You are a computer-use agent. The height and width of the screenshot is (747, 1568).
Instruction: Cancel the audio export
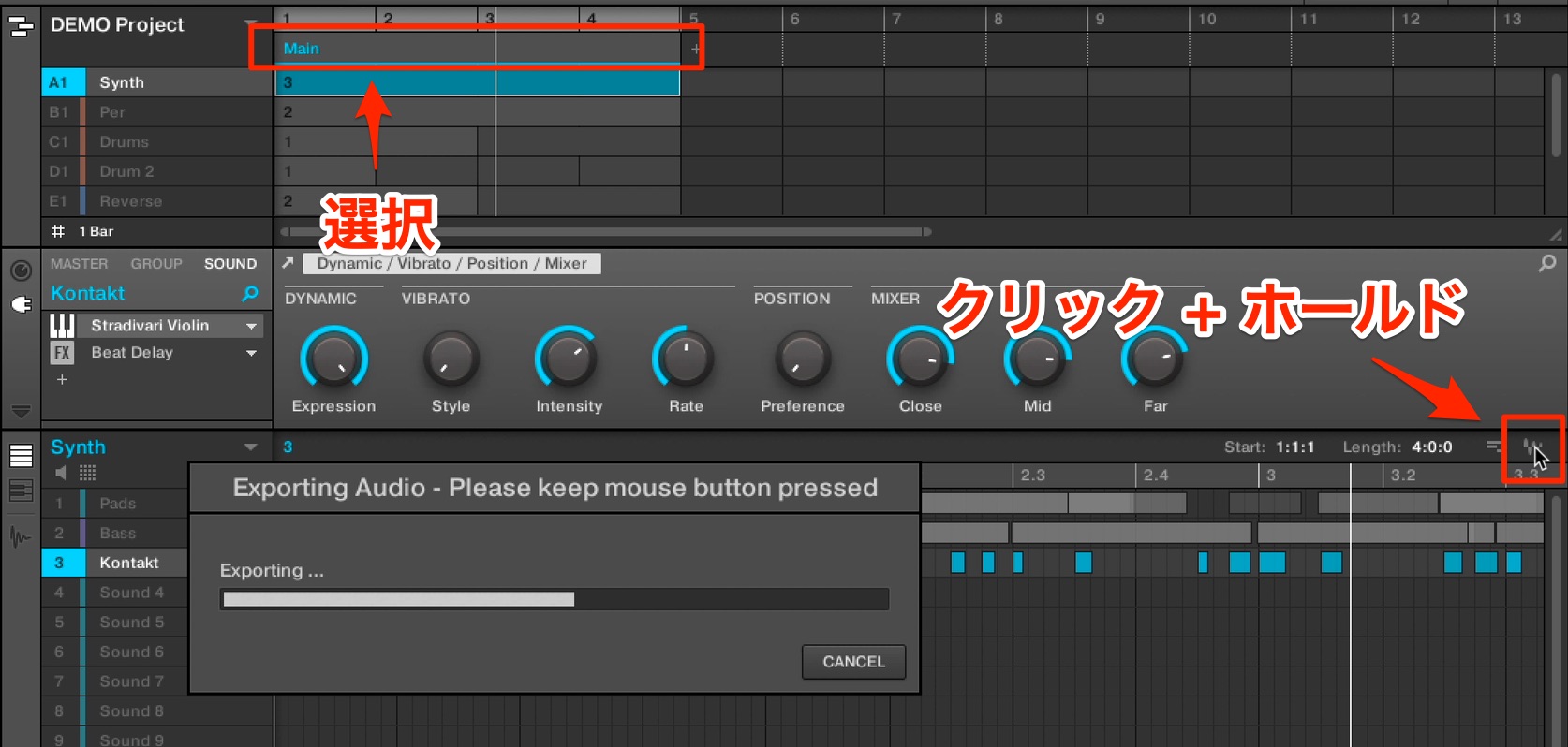853,662
